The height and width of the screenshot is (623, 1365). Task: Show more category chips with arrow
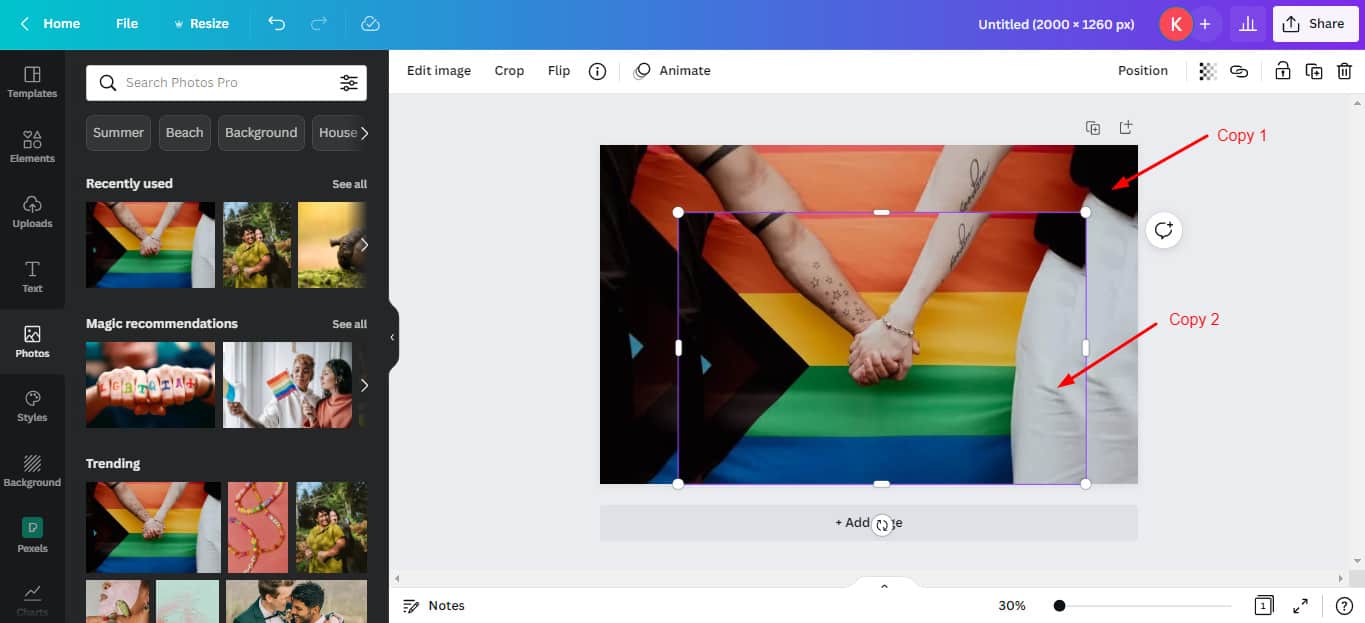[x=365, y=132]
